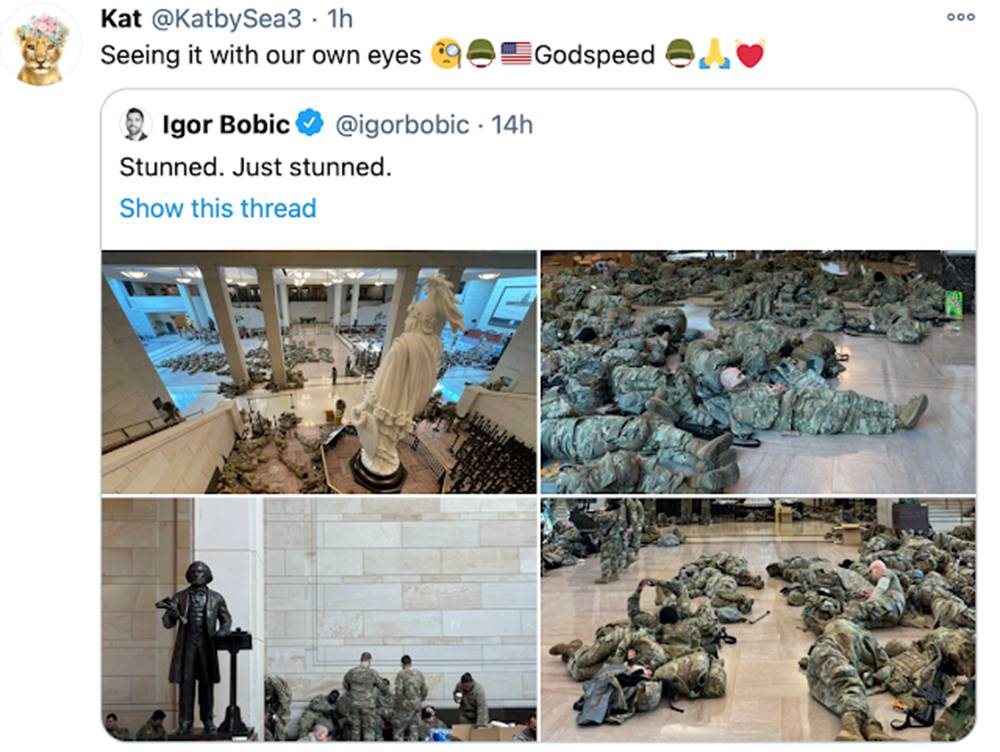
Task: Open the statue atrium overview photo
Action: [319, 372]
